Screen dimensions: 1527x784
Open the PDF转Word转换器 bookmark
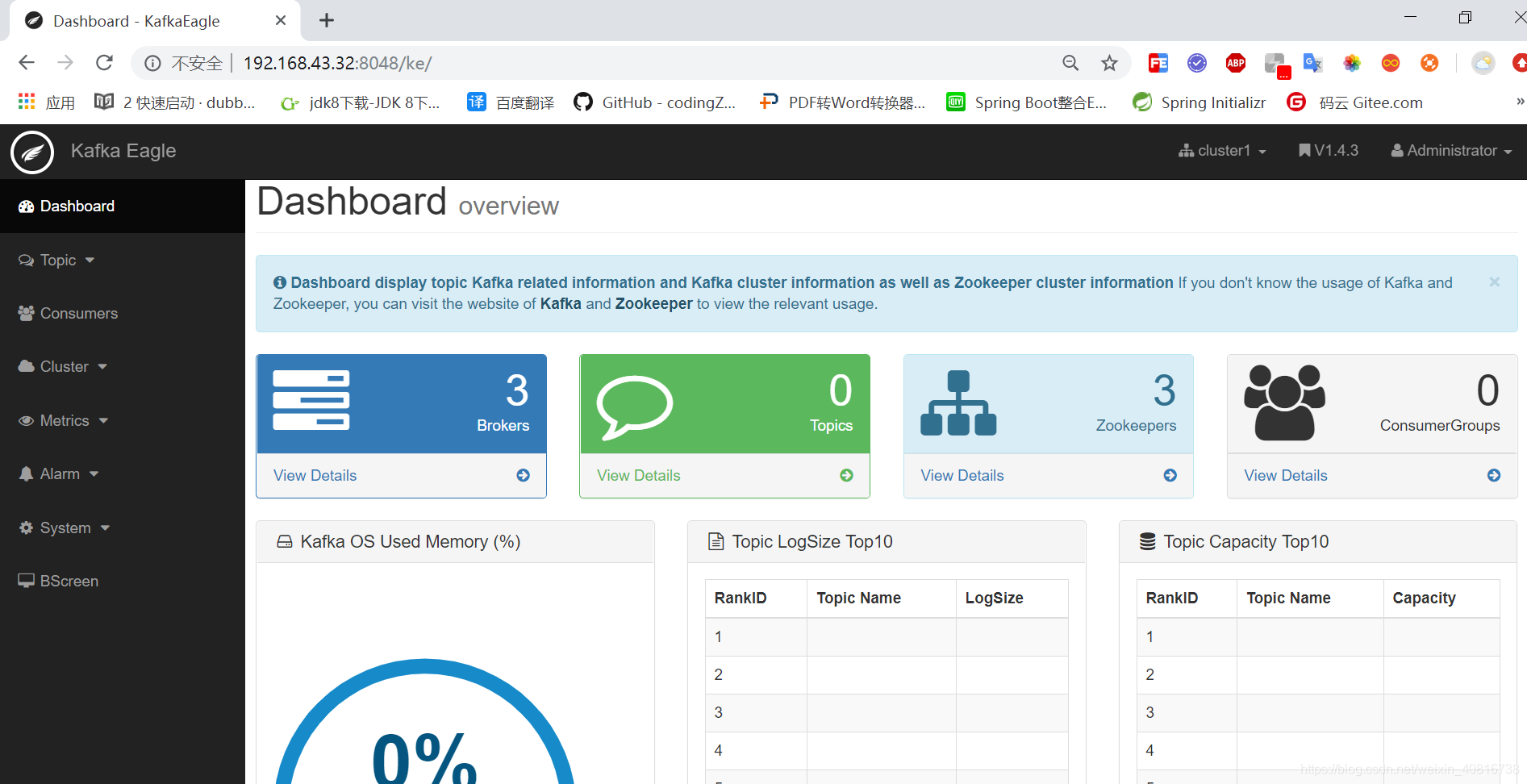842,102
